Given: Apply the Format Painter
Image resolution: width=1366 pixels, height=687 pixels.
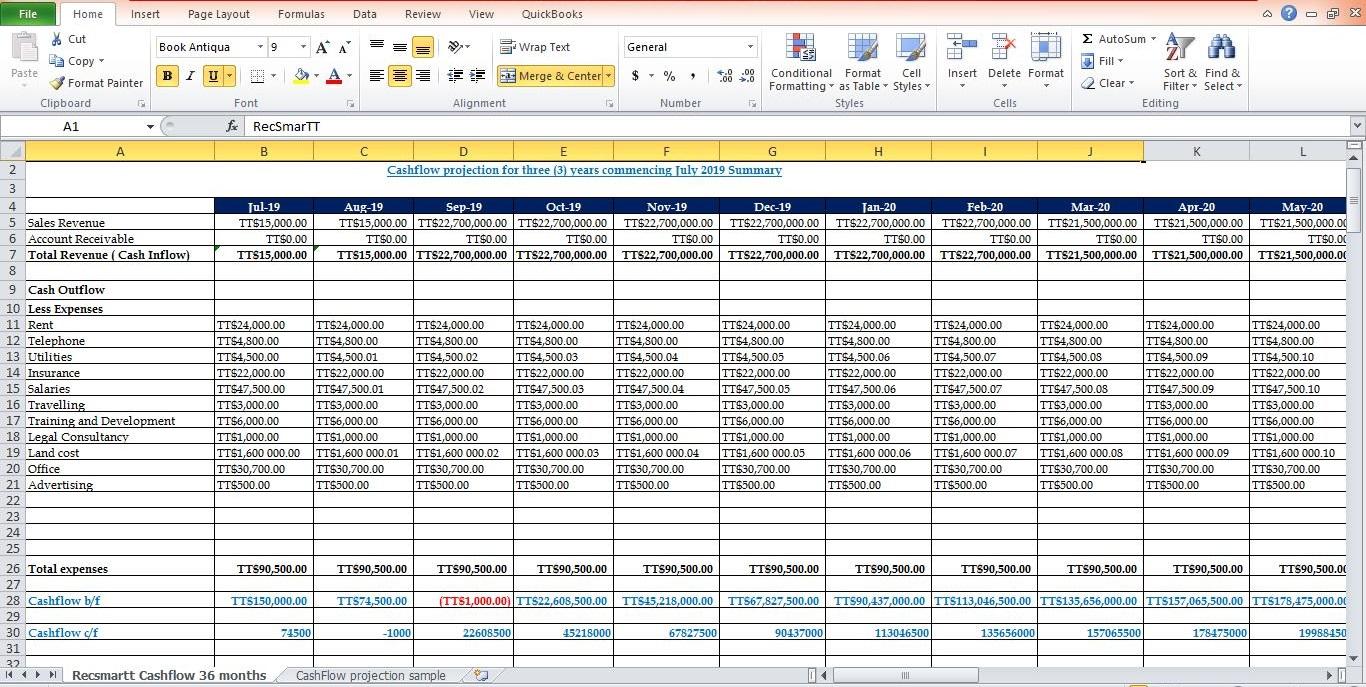Looking at the screenshot, I should coord(96,83).
